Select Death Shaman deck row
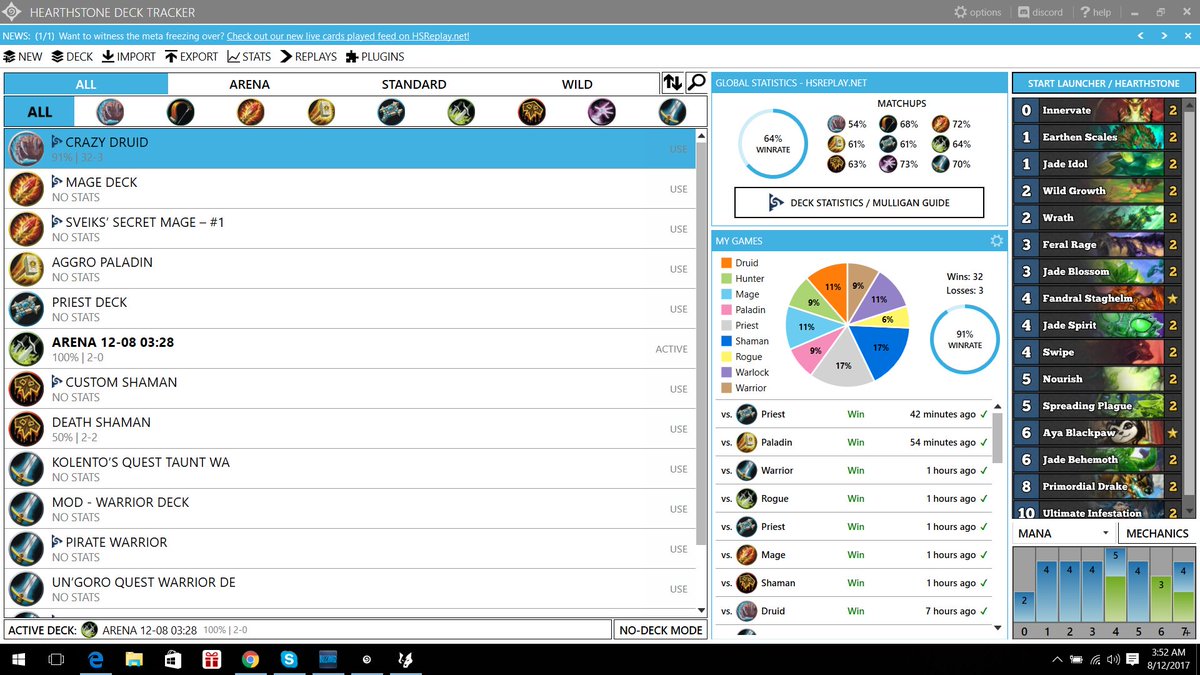Viewport: 1200px width, 675px height. [349, 429]
